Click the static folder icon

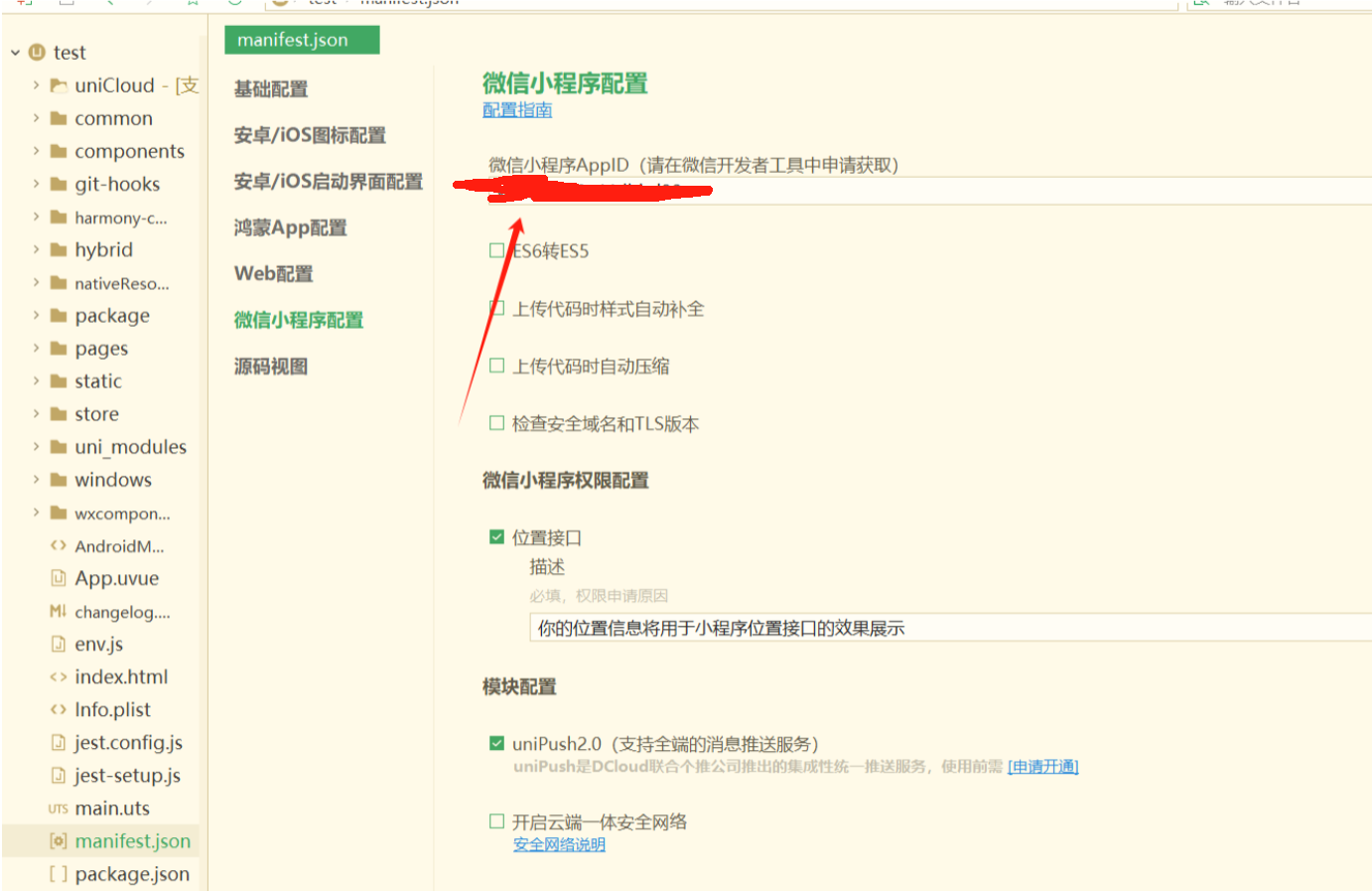[x=59, y=381]
